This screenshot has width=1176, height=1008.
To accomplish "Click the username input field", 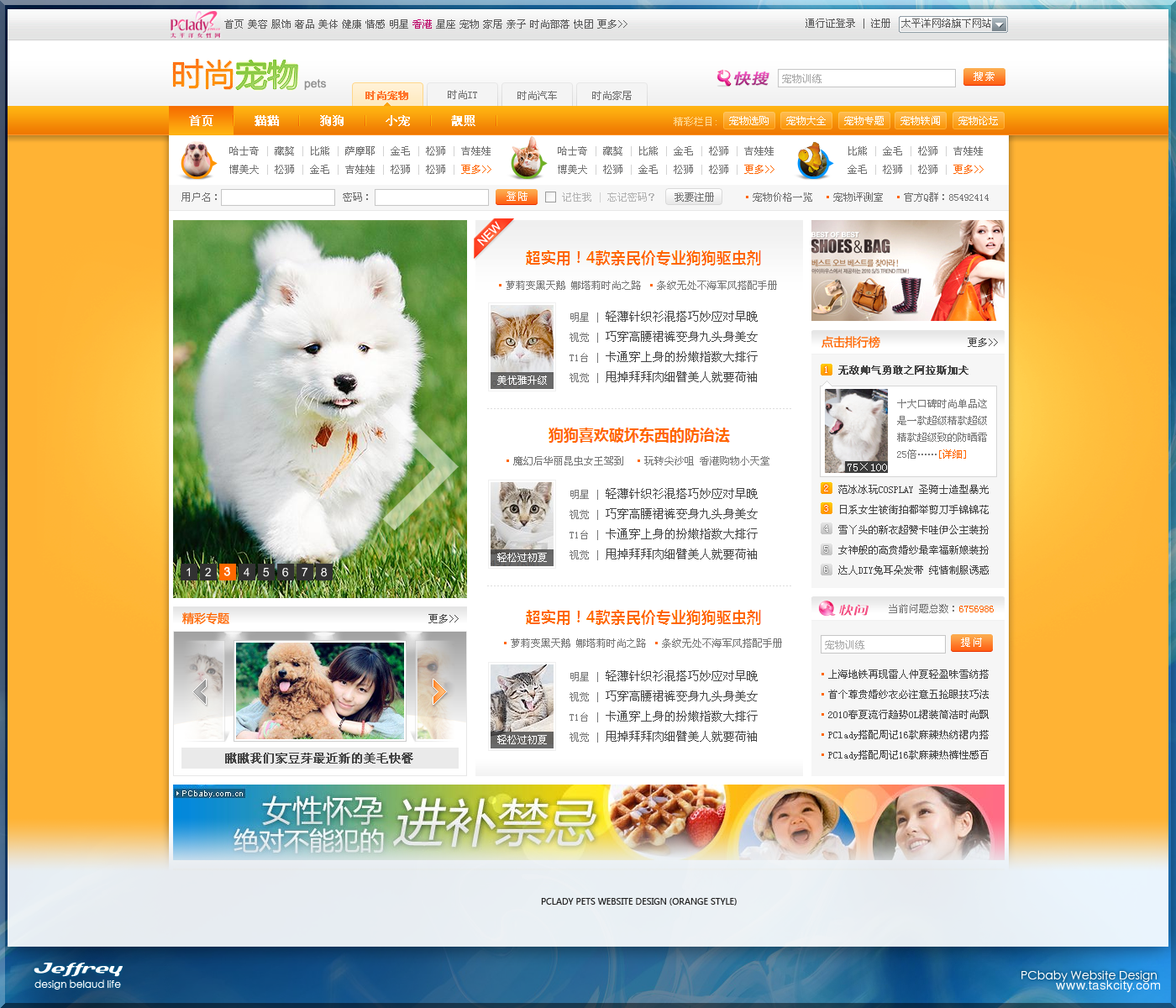I will 278,197.
